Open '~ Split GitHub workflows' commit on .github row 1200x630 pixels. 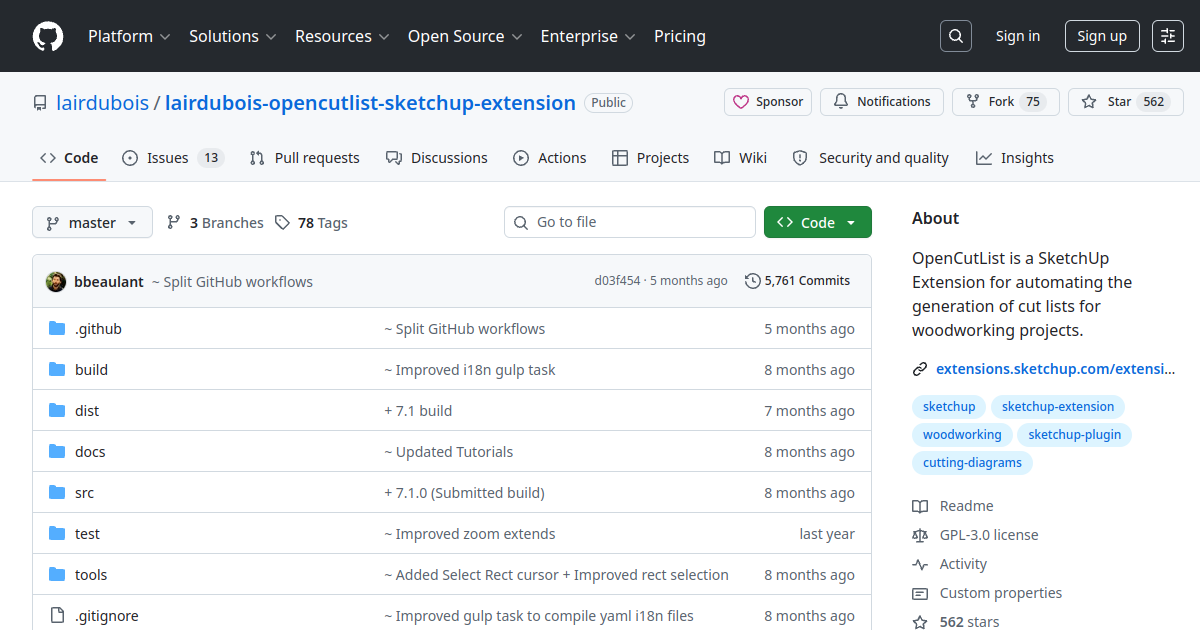[464, 329]
